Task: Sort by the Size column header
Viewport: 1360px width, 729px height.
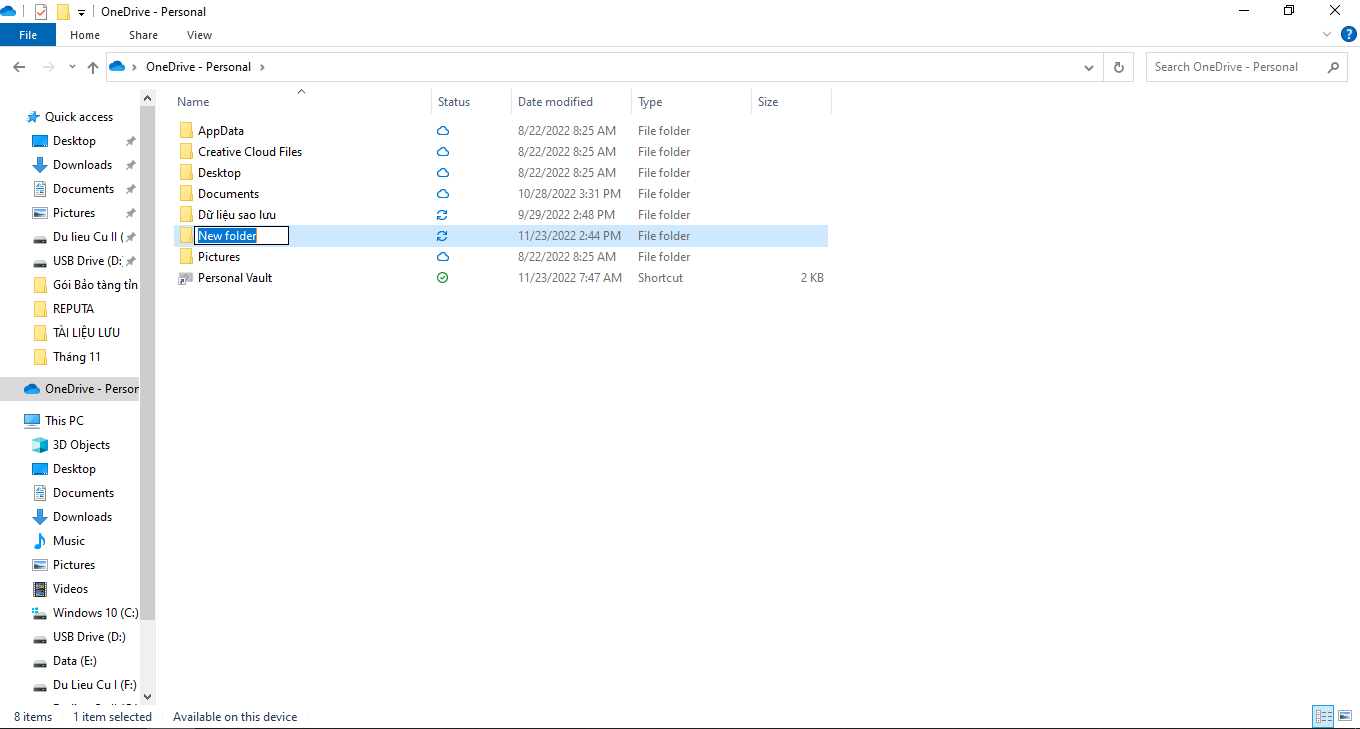Action: pyautogui.click(x=768, y=102)
